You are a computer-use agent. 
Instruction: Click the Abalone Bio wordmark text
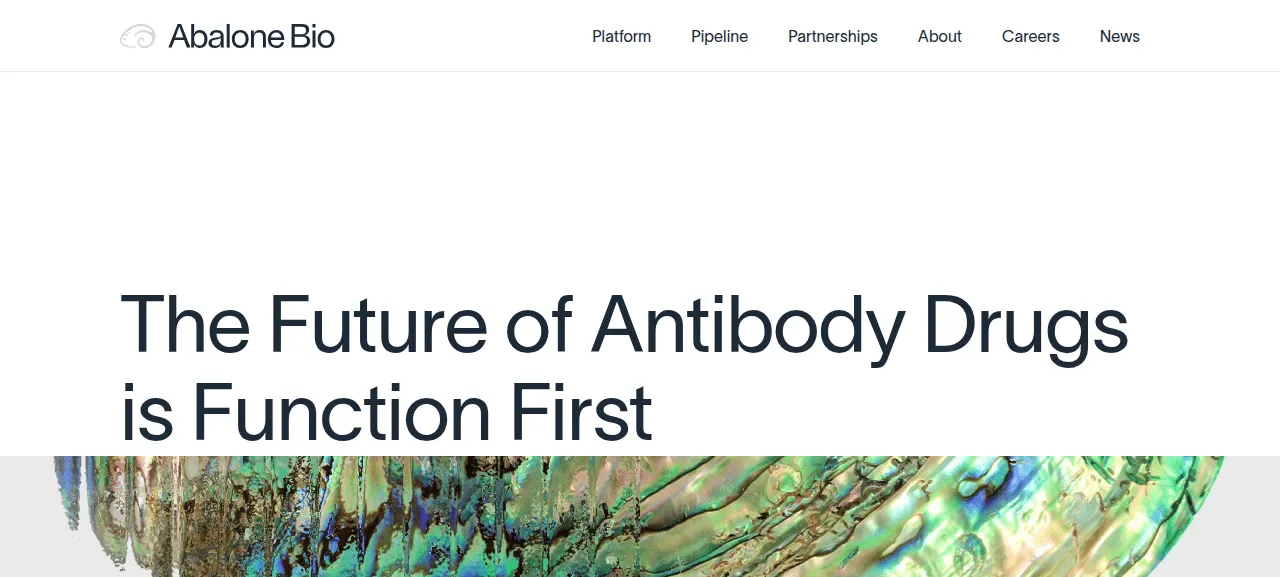point(251,37)
